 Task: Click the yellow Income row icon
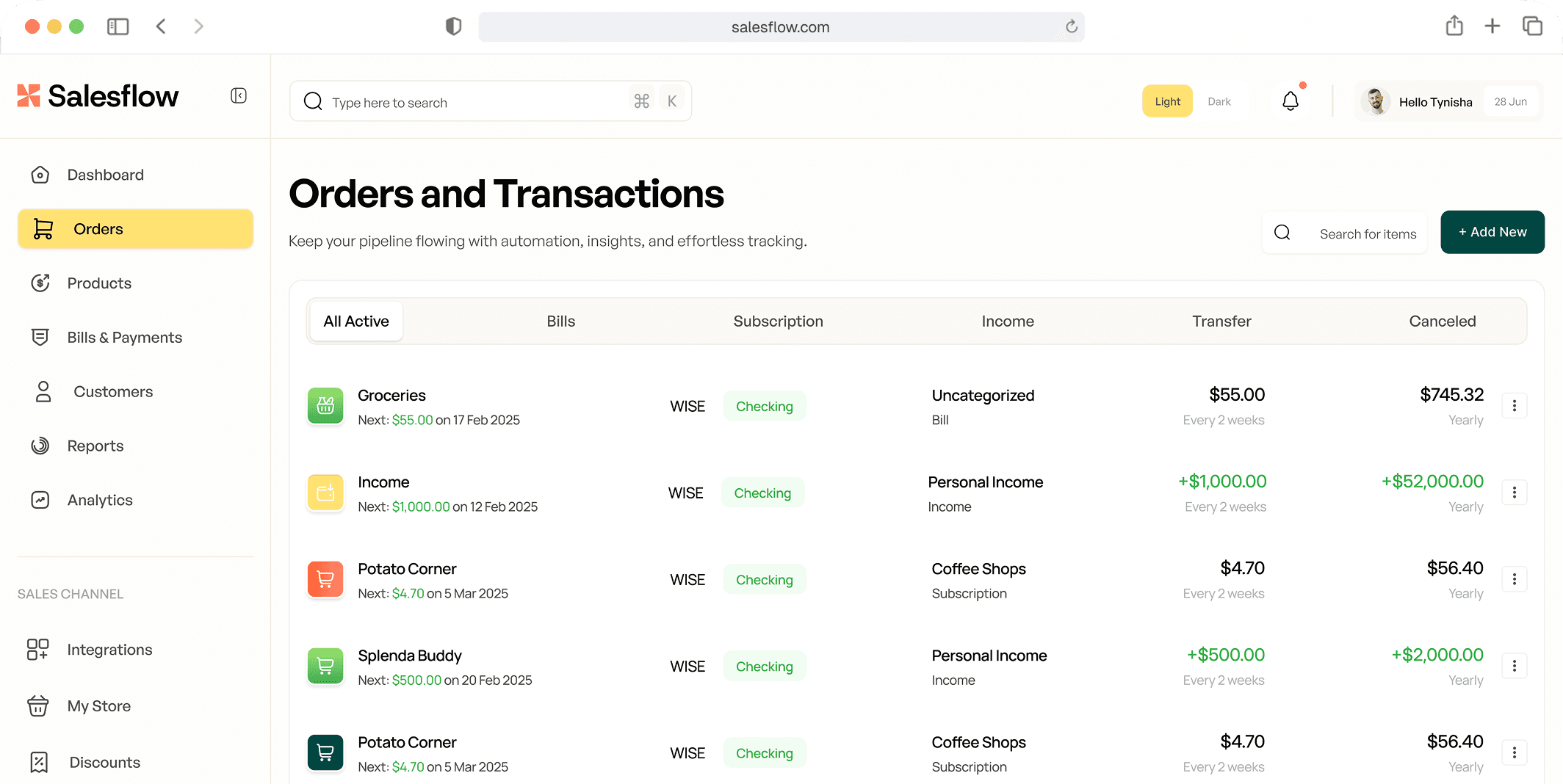325,493
